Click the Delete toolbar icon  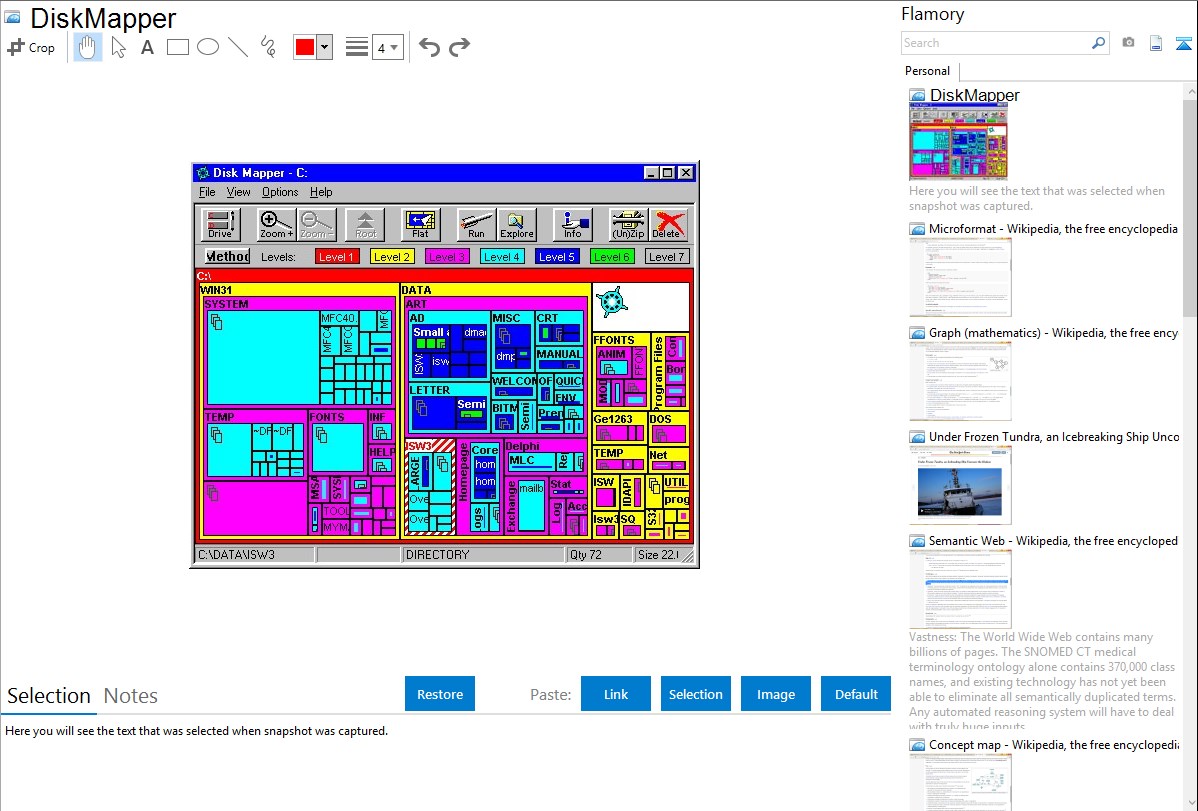tap(668, 224)
